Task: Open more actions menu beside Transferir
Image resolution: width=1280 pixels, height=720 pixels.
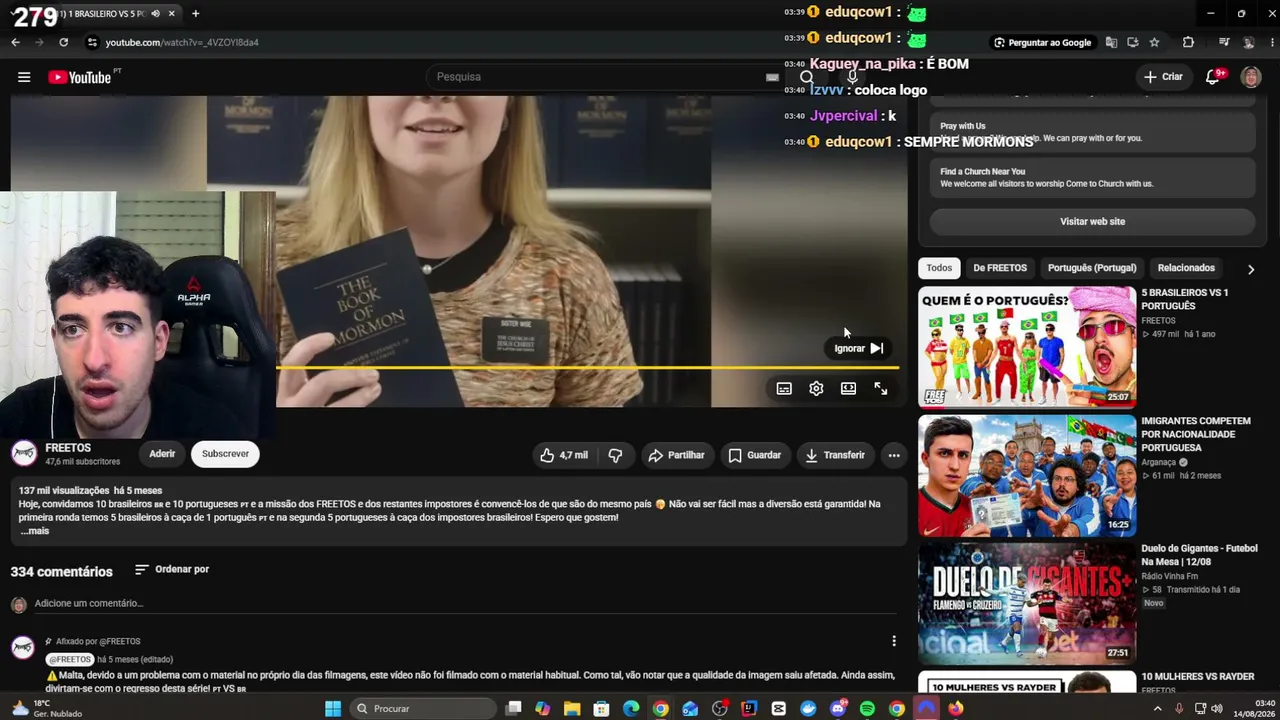Action: pyautogui.click(x=894, y=455)
